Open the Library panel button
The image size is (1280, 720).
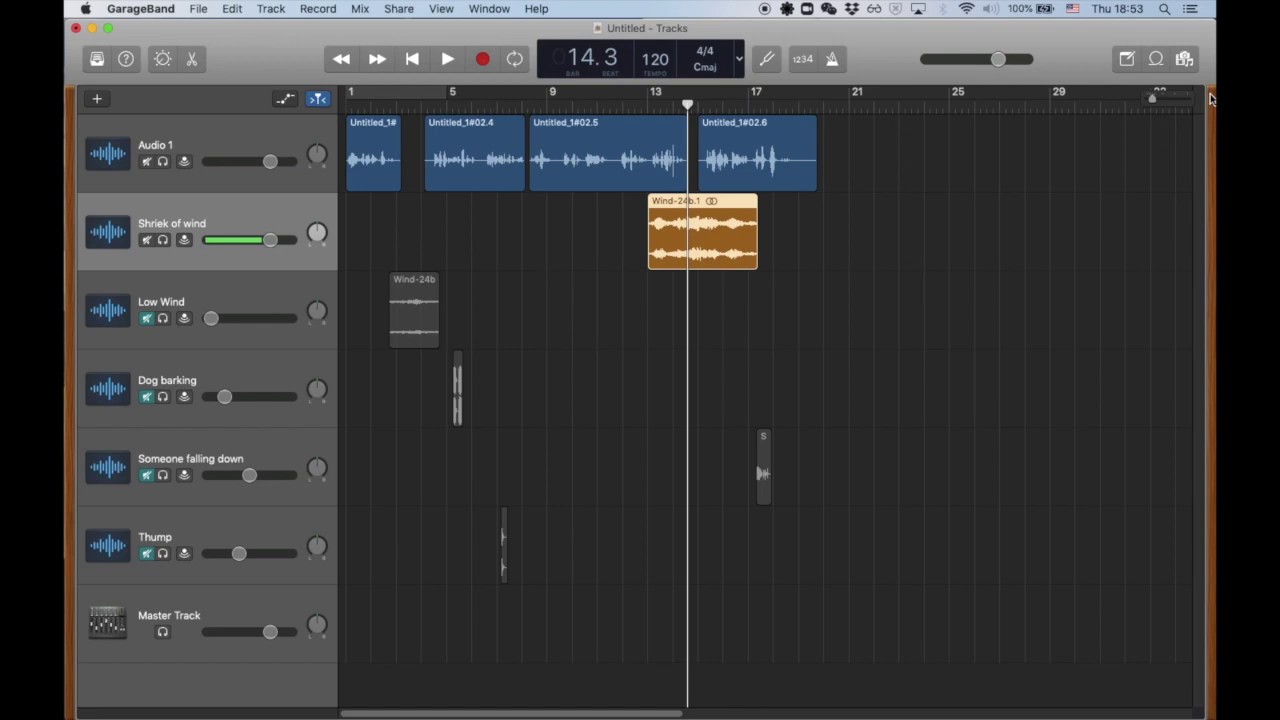point(97,59)
